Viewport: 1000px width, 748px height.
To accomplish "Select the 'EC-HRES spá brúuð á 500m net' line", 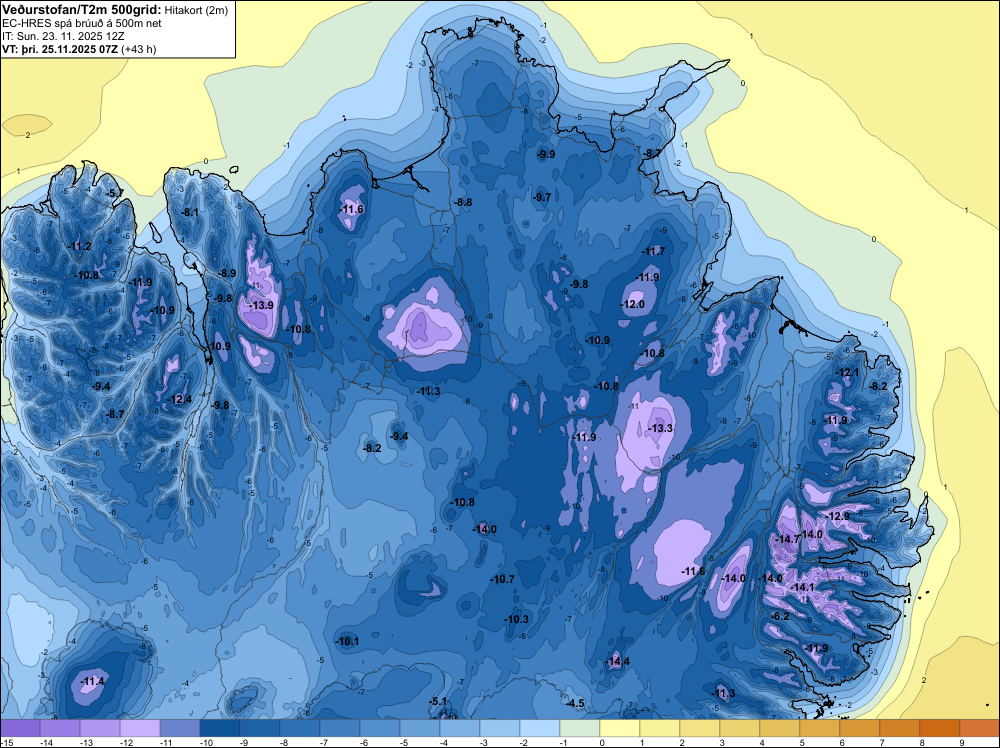I will 82,23.
